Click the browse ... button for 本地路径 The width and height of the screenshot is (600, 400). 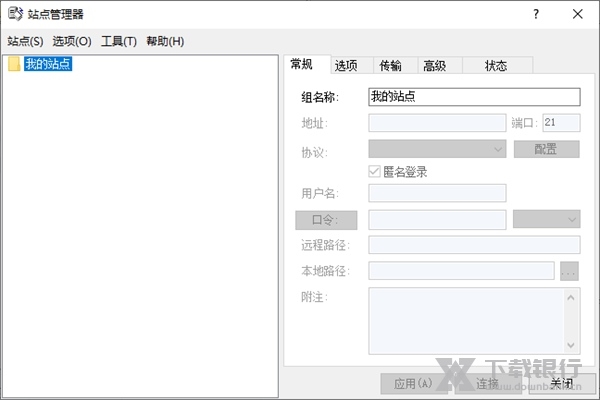tap(569, 271)
